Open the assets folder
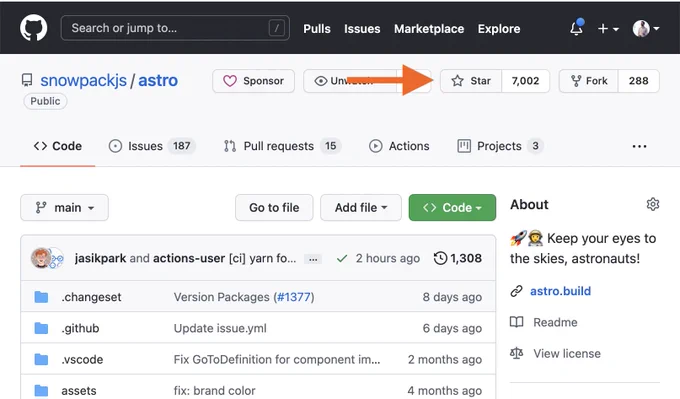The width and height of the screenshot is (680, 399). click(78, 391)
